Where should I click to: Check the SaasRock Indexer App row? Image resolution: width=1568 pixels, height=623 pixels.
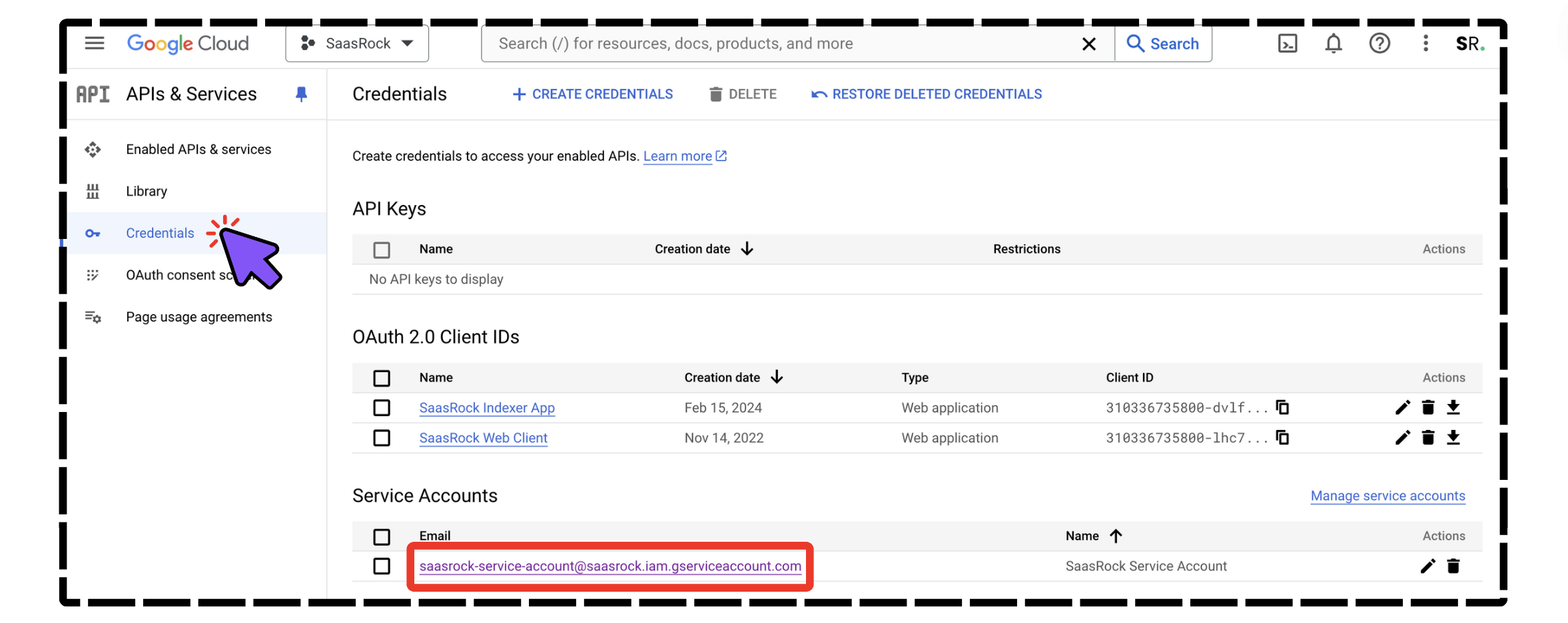(382, 408)
